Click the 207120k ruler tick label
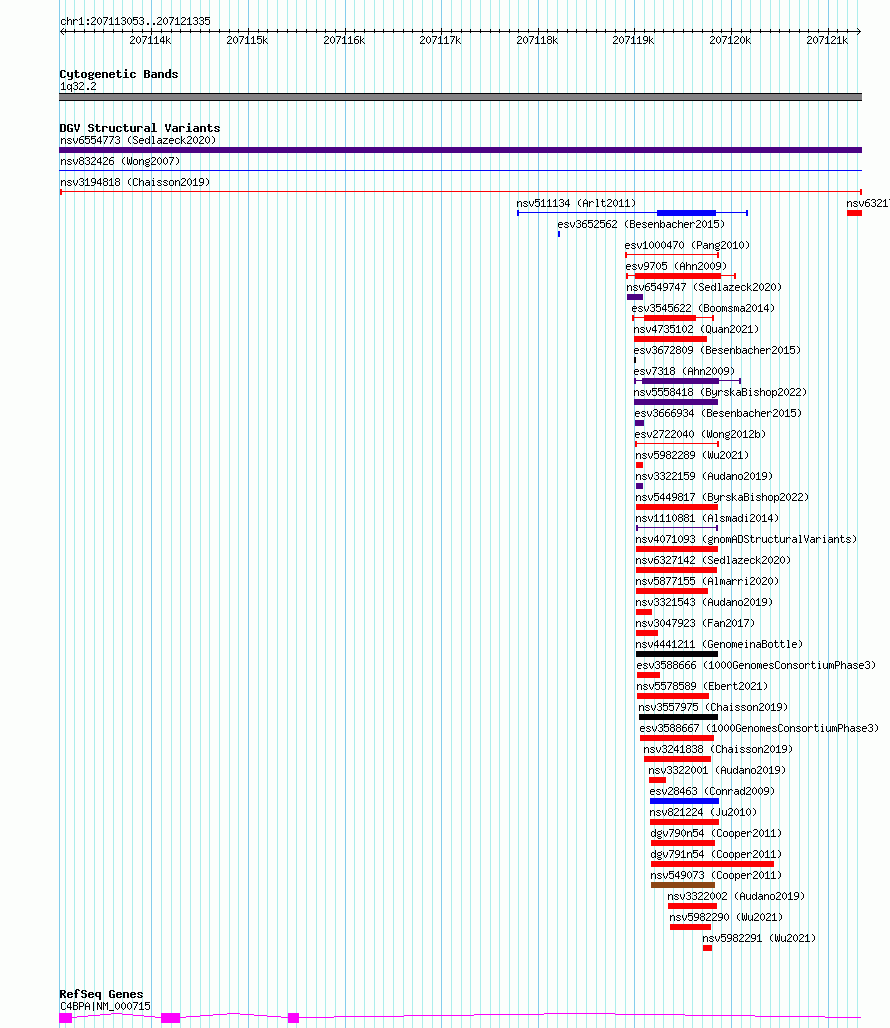The image size is (890, 1028). 730,41
